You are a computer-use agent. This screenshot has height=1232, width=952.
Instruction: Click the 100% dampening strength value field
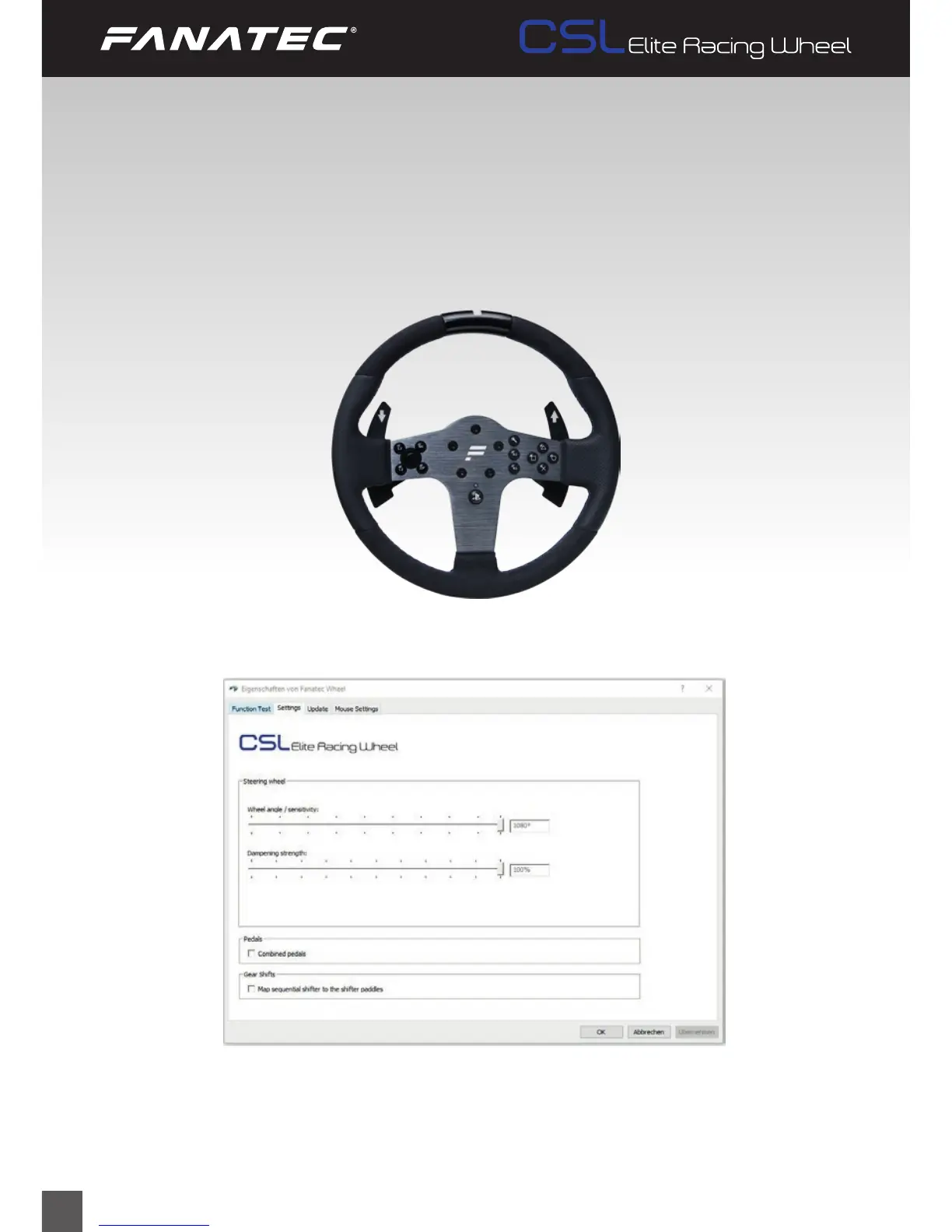pyautogui.click(x=529, y=870)
